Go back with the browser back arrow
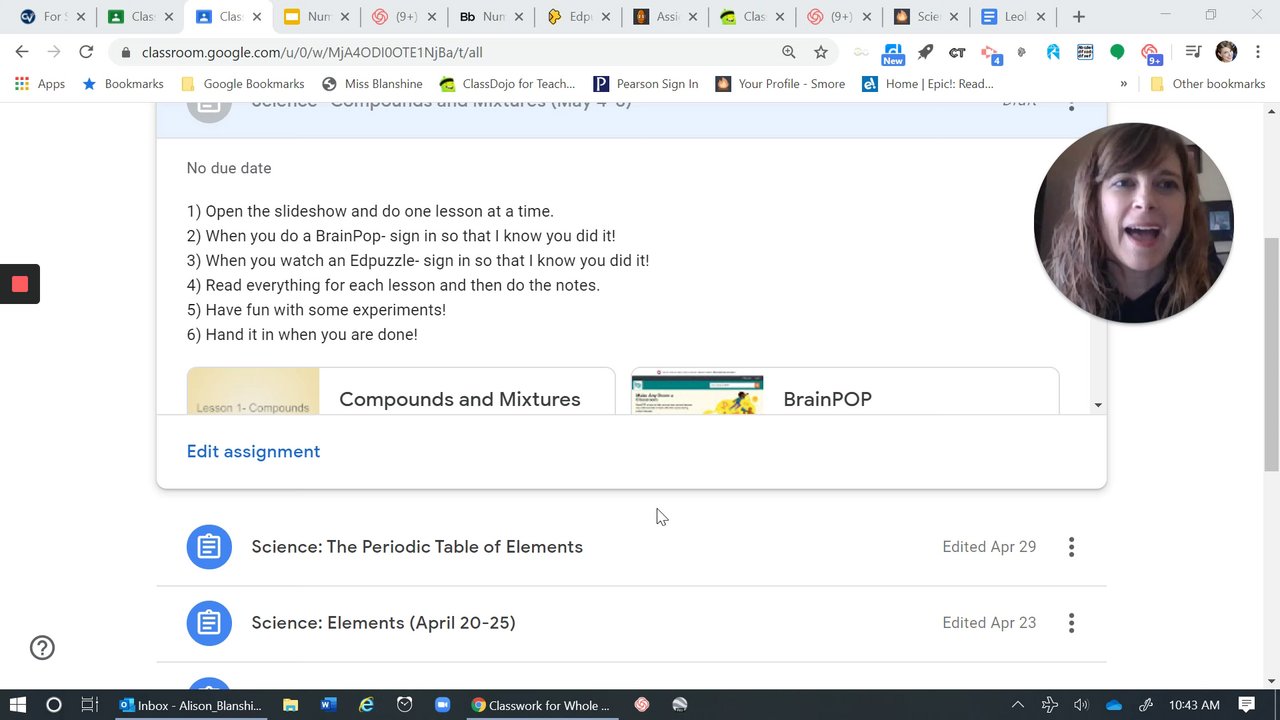Screen dimensions: 1280x720 [22, 52]
